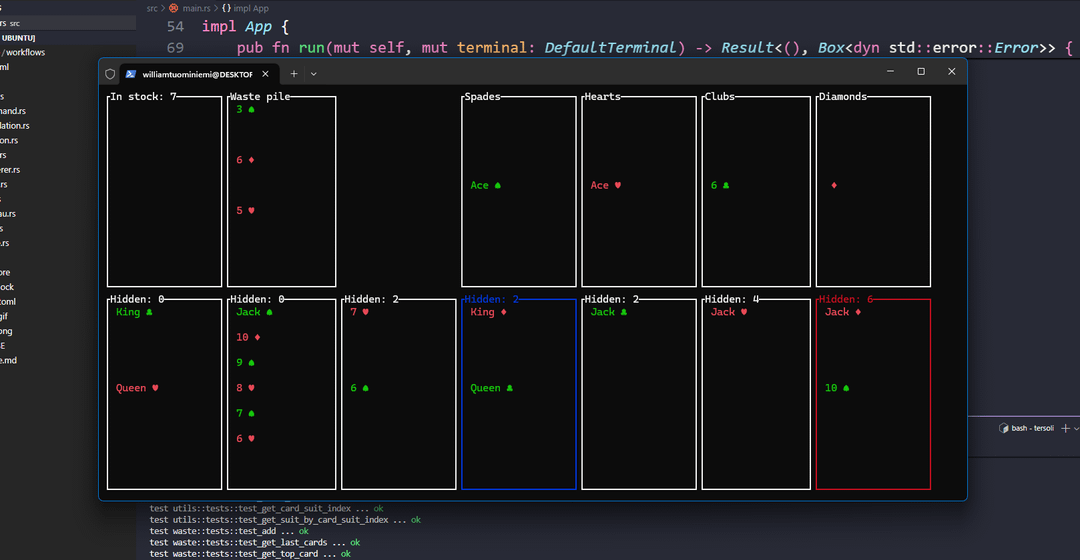Click the shield icon in the terminal title bar
This screenshot has height=560, width=1080.
[110, 74]
